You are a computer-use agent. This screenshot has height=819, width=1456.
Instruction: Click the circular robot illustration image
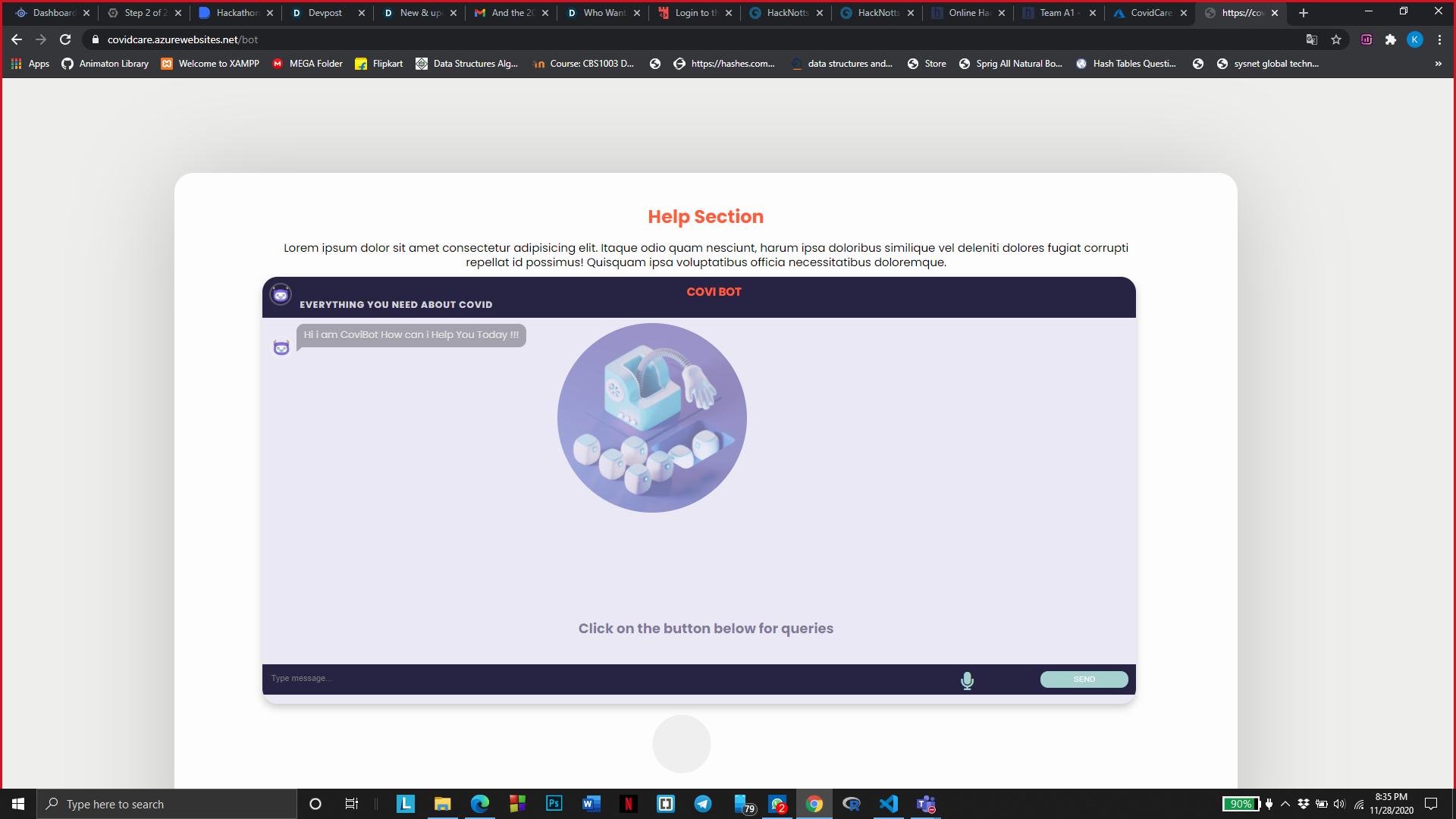pos(651,418)
